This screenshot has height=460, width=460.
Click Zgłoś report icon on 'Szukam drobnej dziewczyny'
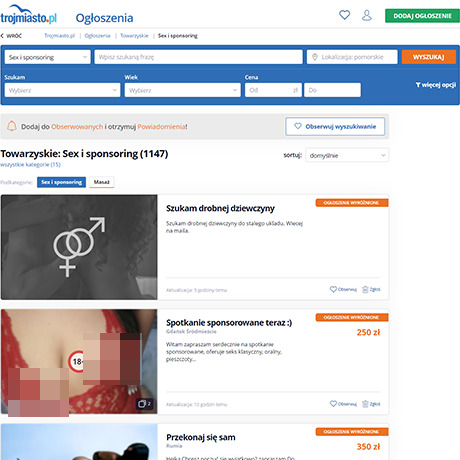pyautogui.click(x=365, y=289)
